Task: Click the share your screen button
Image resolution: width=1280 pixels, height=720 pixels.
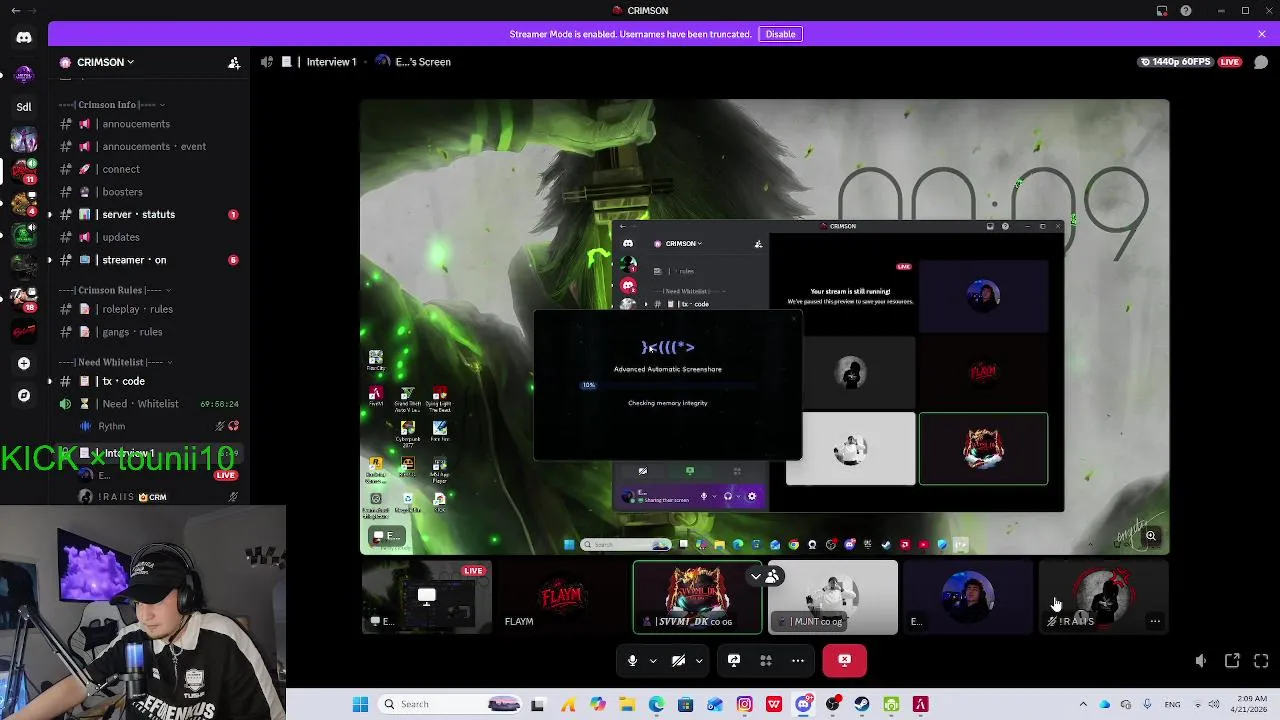Action: tap(734, 660)
